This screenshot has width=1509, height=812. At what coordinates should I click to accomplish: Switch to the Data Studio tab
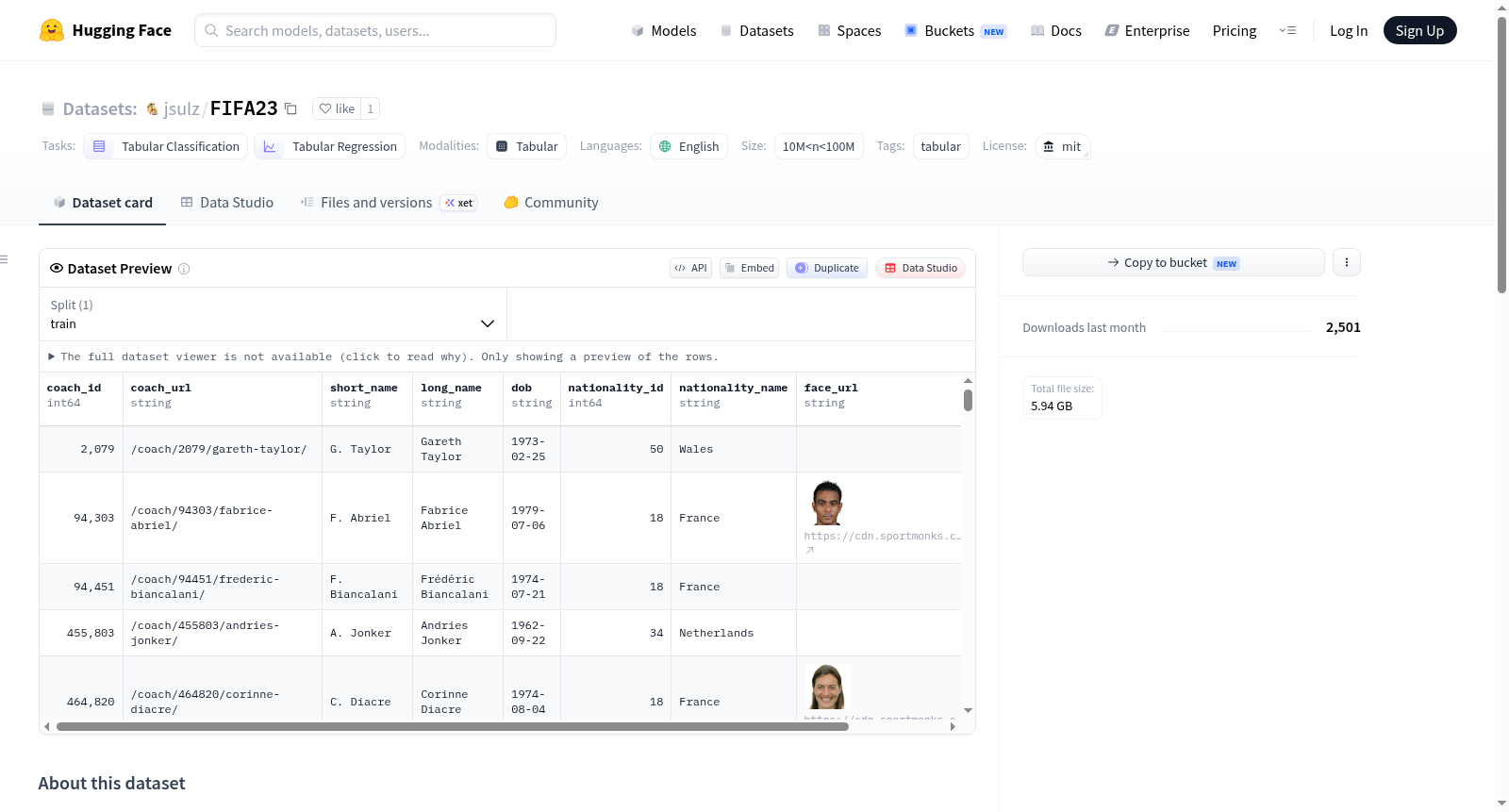(x=227, y=203)
